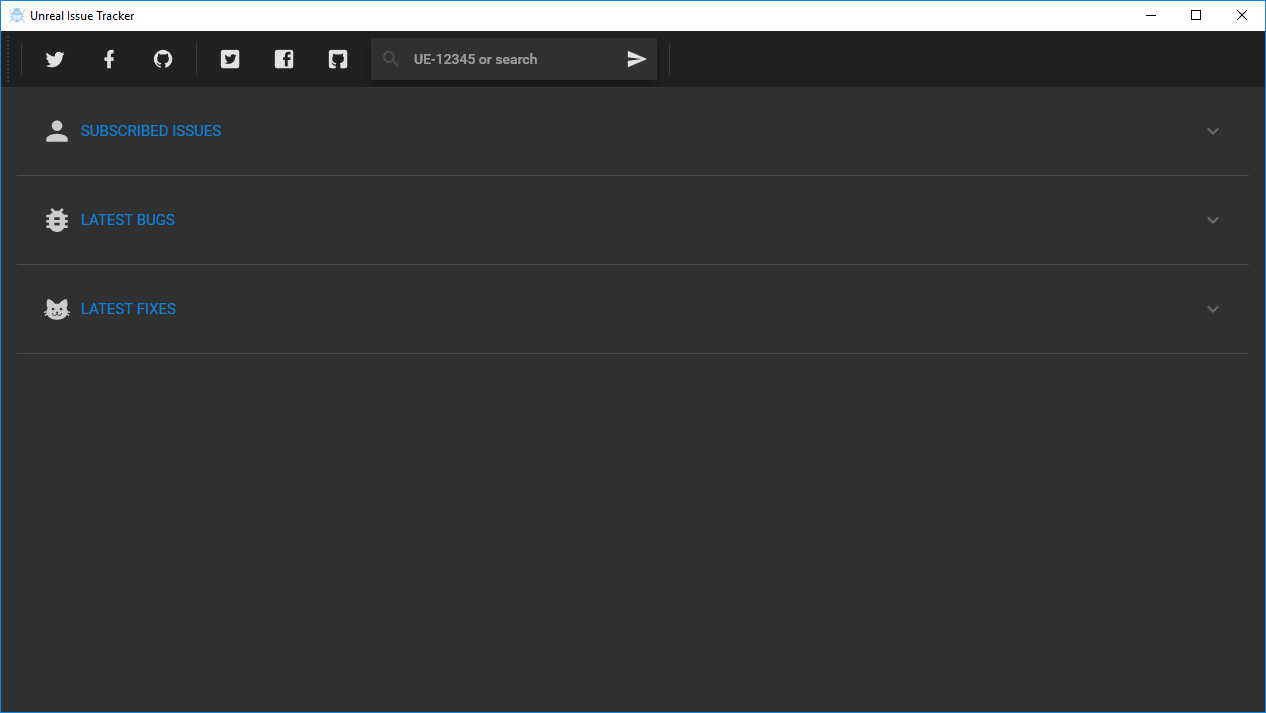Screen dimensions: 1266x713
Task: Click the boxed Facebook square icon
Action: (x=284, y=59)
